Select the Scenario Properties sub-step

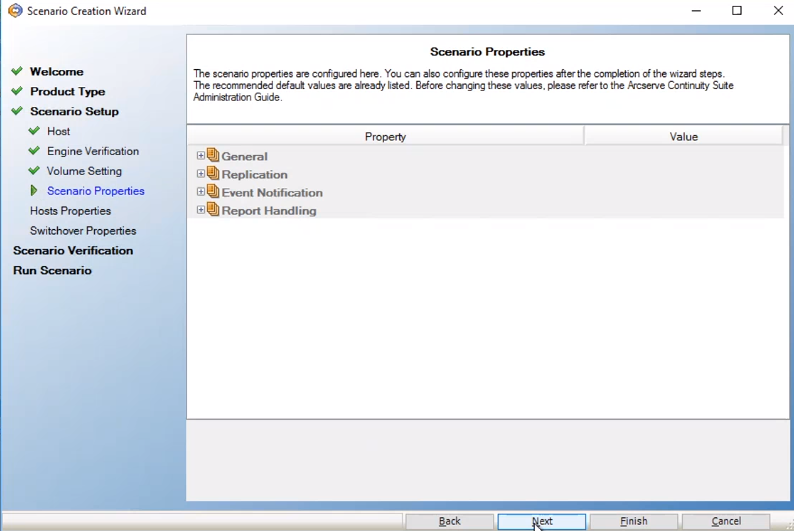[96, 191]
